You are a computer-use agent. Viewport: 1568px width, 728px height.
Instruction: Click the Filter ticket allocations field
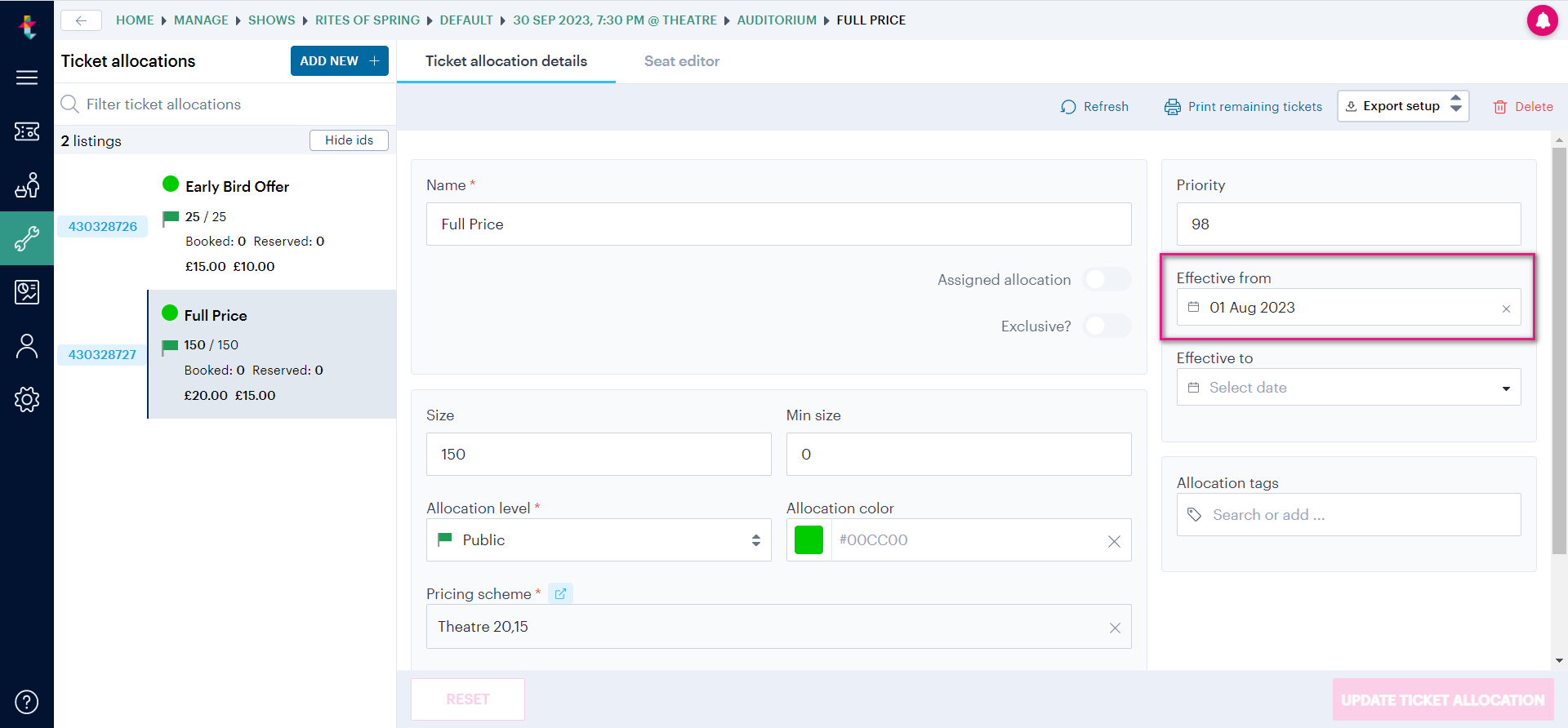[225, 104]
